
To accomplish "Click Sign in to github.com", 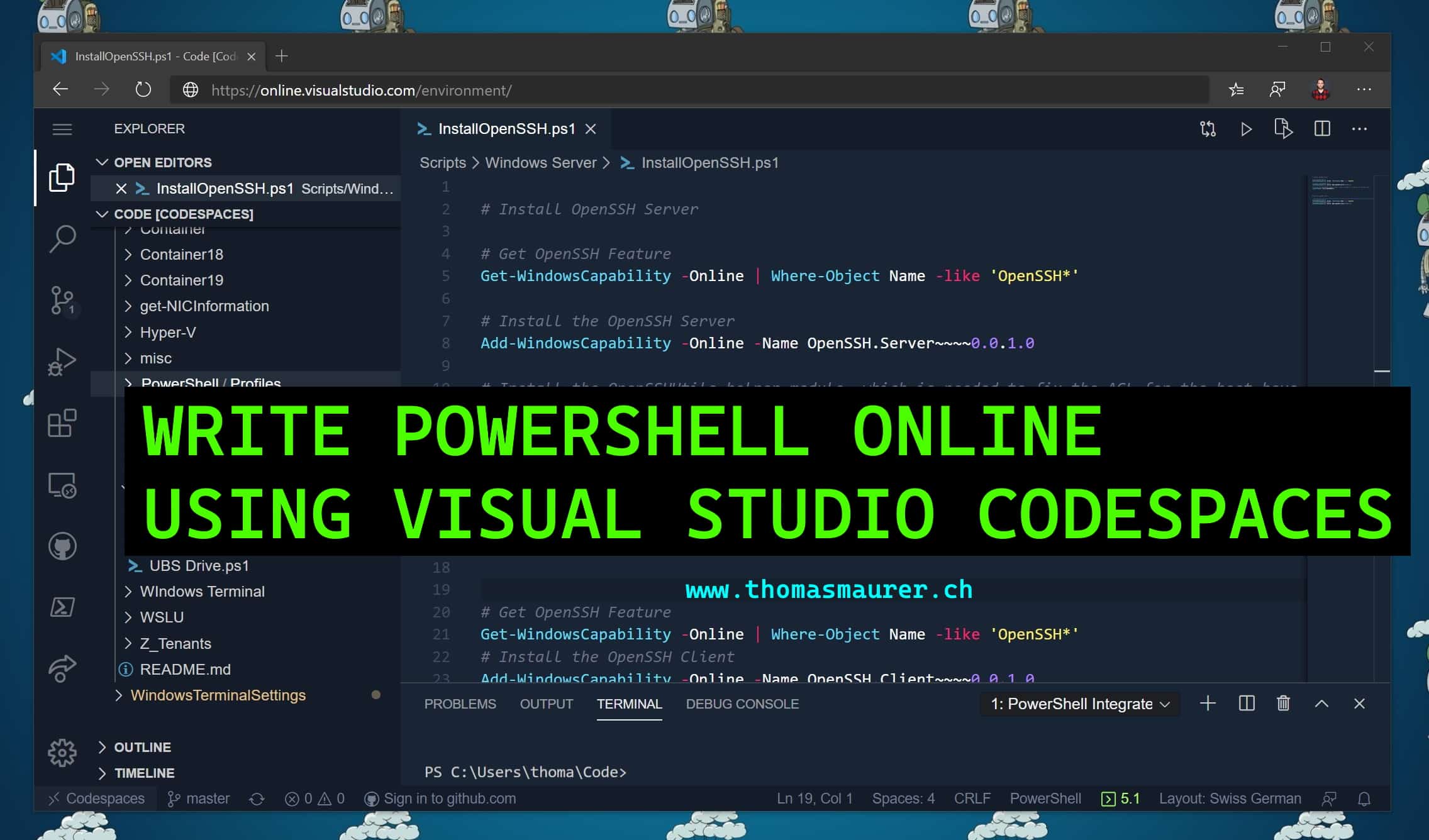I will [x=440, y=798].
